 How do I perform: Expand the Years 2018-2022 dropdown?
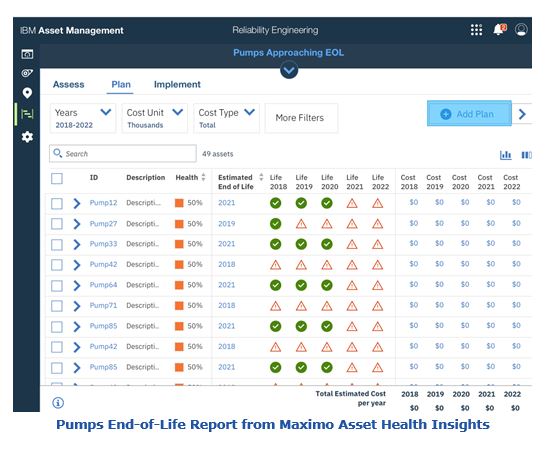tap(83, 118)
